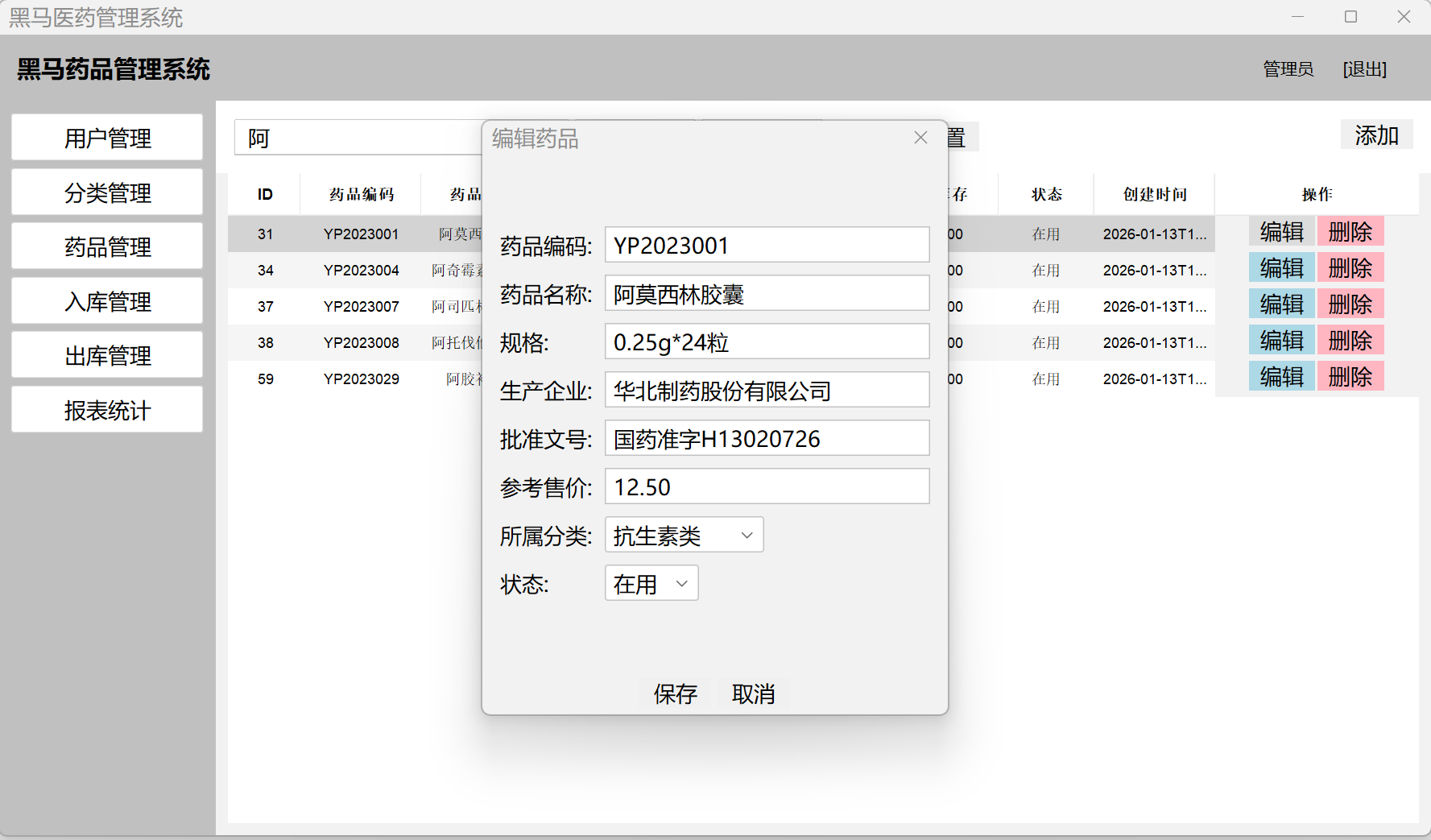Open 入库管理 page

tap(107, 301)
